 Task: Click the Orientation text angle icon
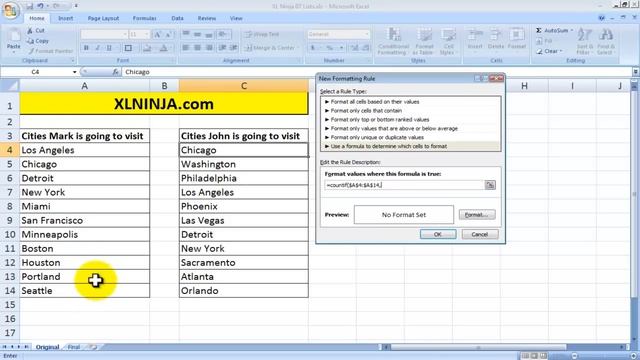pyautogui.click(x=223, y=35)
